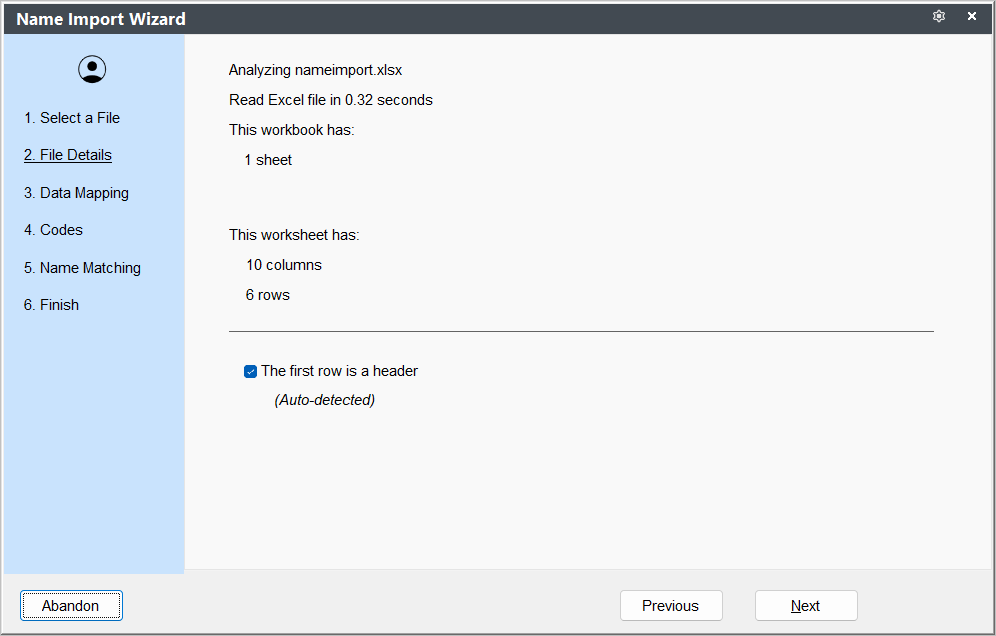The width and height of the screenshot is (996, 636).
Task: Open the settings gear in title bar
Action: point(939,17)
